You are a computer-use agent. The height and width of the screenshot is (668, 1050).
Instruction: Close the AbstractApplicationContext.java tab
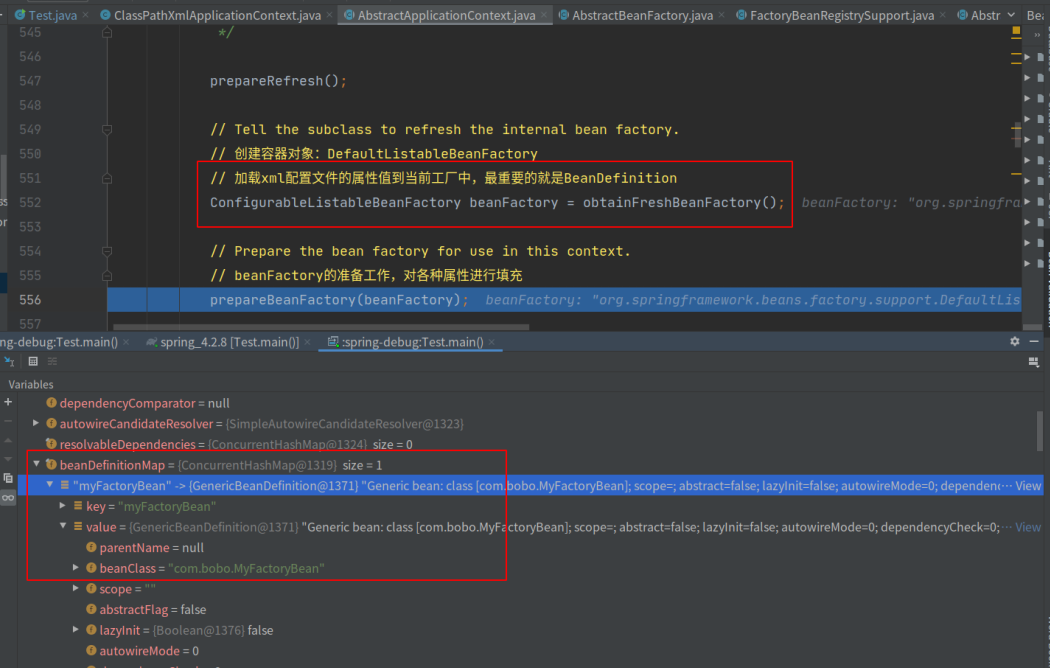coord(546,16)
